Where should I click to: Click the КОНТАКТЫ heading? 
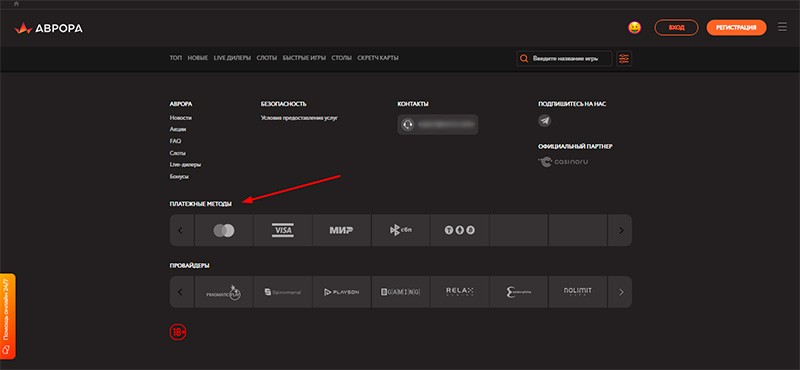pyautogui.click(x=413, y=104)
